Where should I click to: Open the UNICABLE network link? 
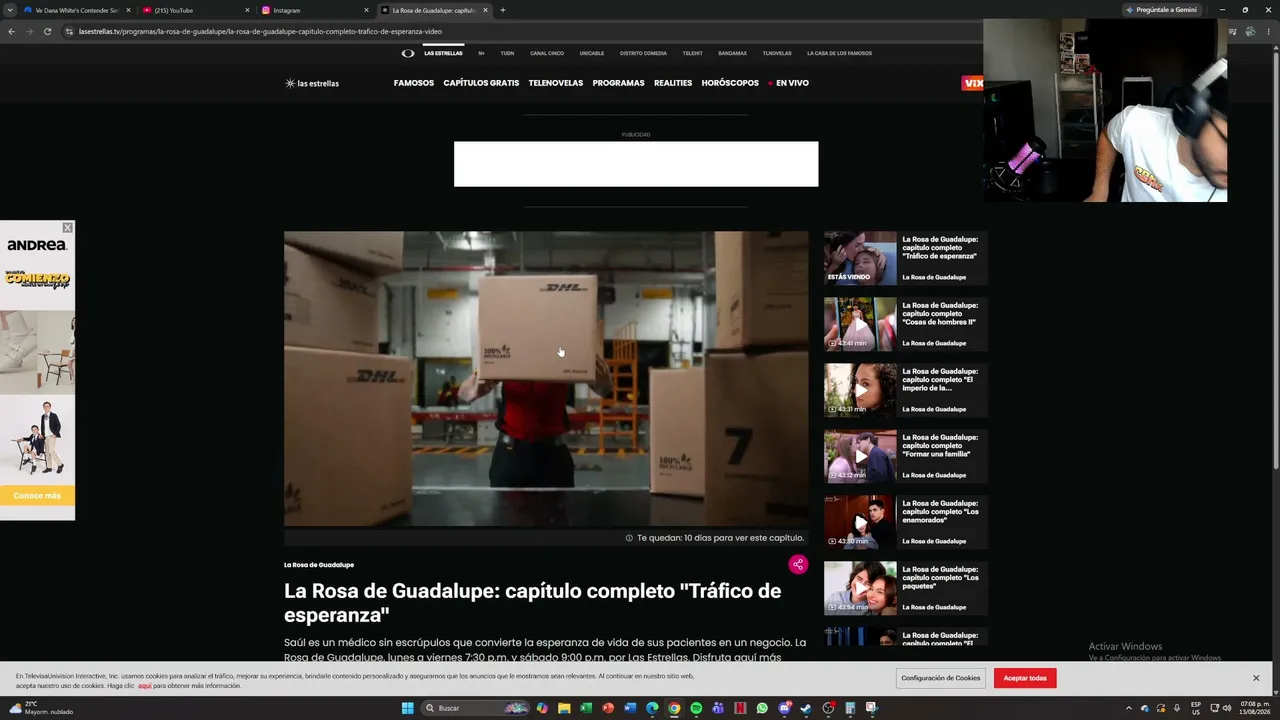592,53
